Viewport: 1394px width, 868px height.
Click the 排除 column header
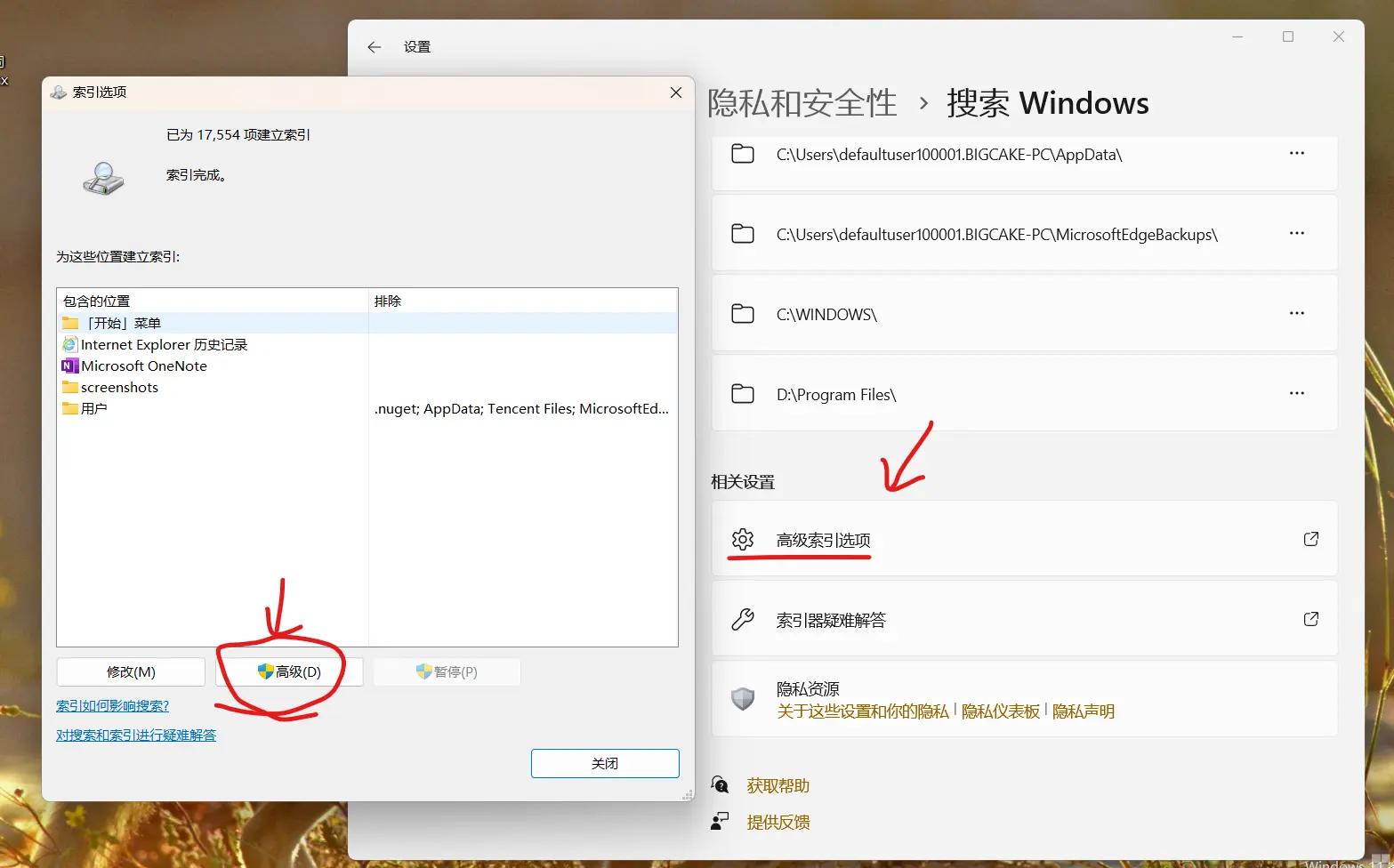tap(523, 301)
